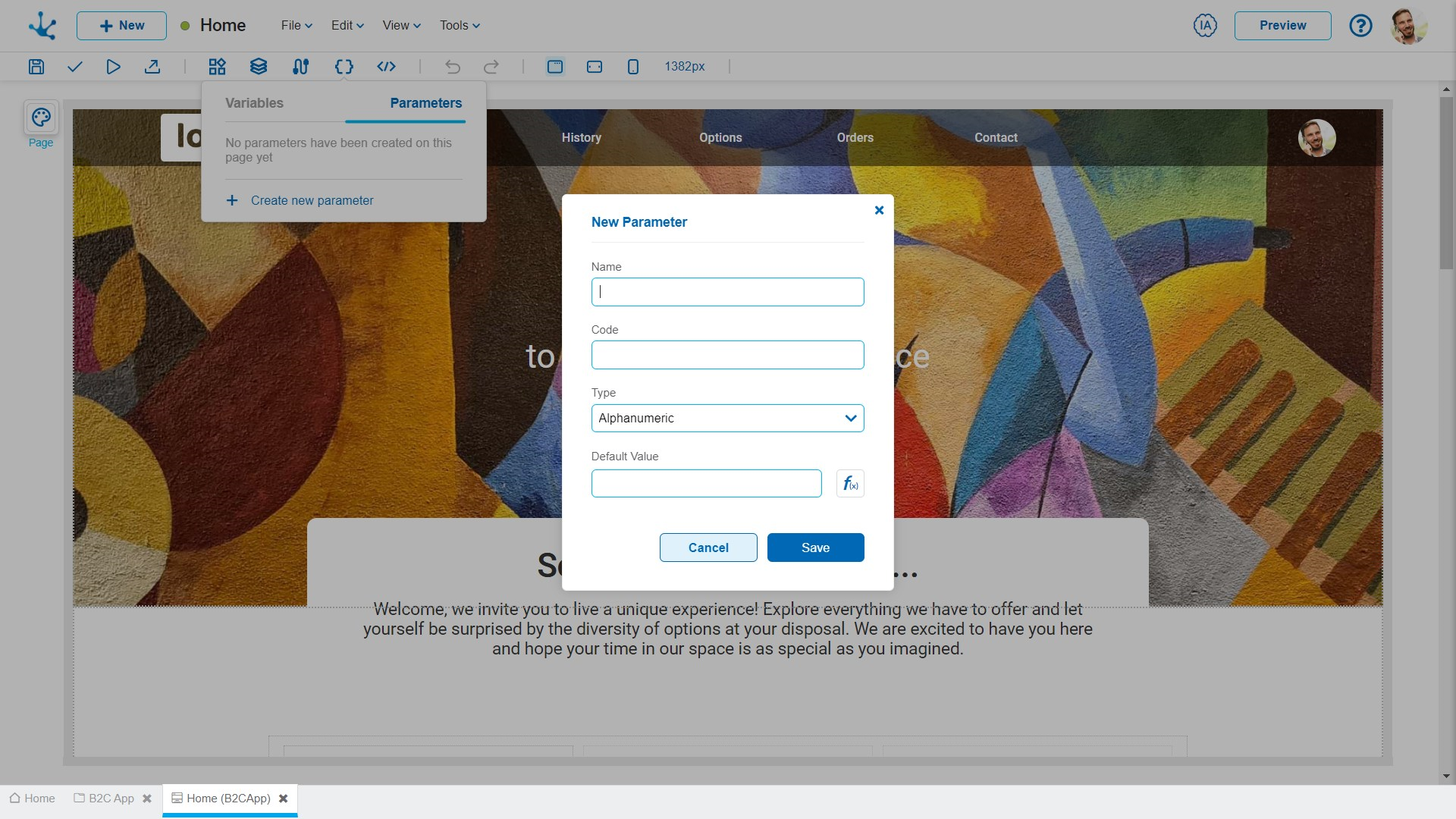This screenshot has height=819, width=1456.
Task: Switch to desktop viewport view
Action: (555, 67)
